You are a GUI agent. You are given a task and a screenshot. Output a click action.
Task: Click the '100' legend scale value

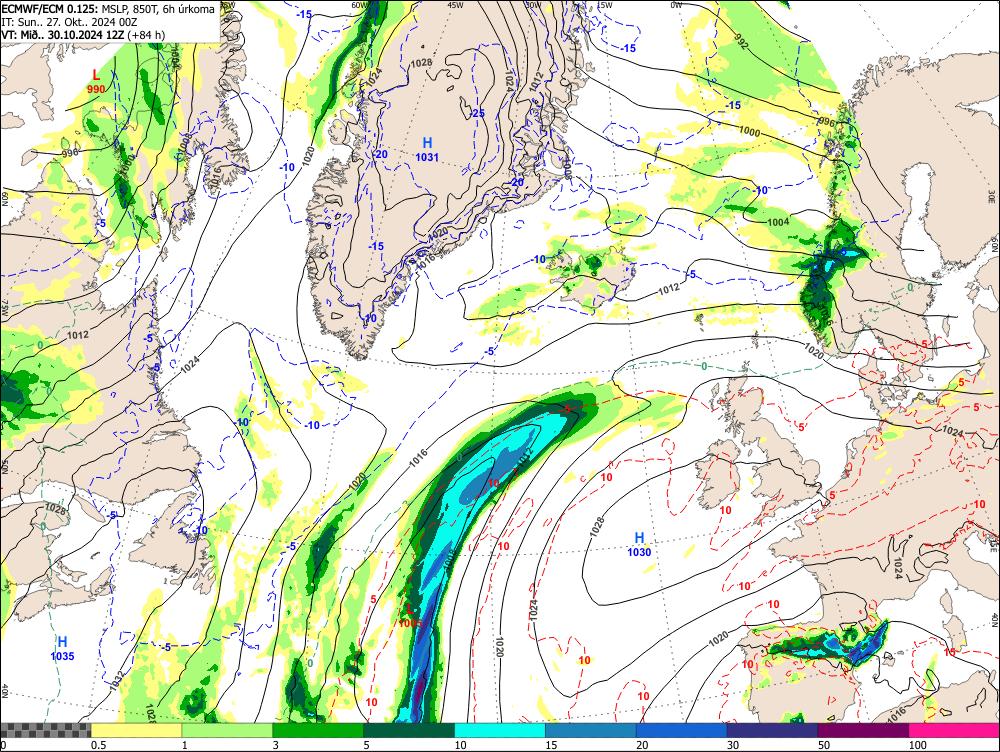(x=918, y=745)
